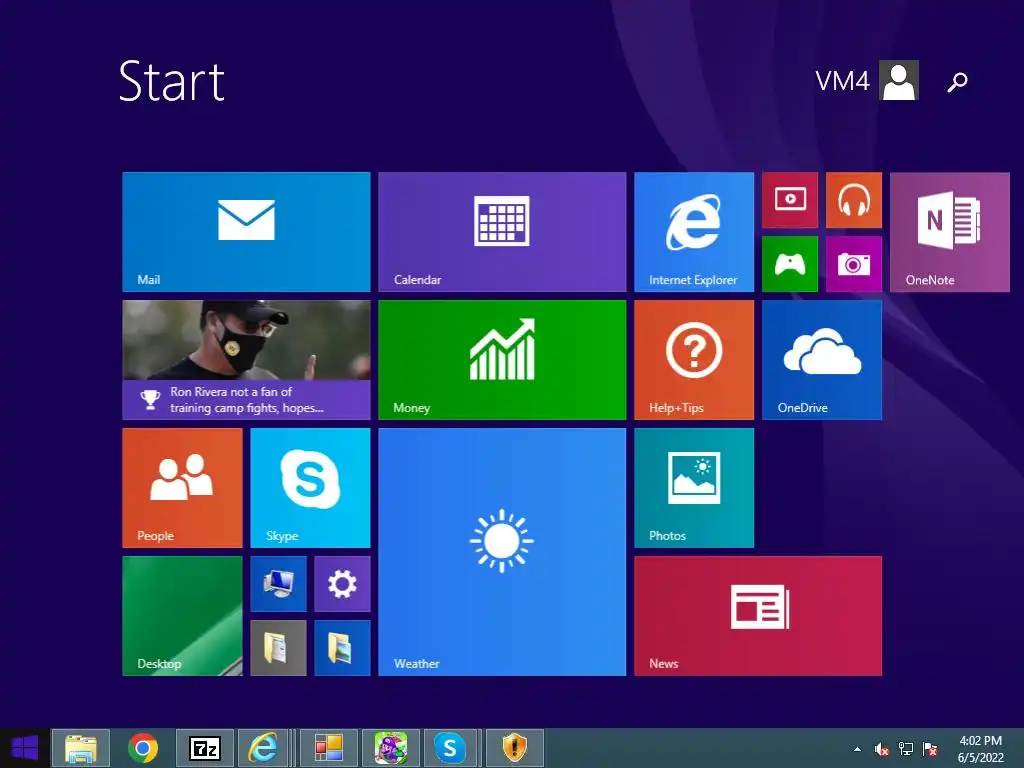The height and width of the screenshot is (768, 1024).
Task: Show hidden system tray icons
Action: pos(857,749)
